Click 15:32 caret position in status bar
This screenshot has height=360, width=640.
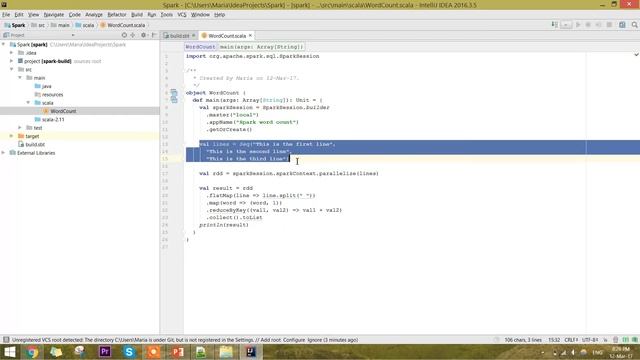554,340
